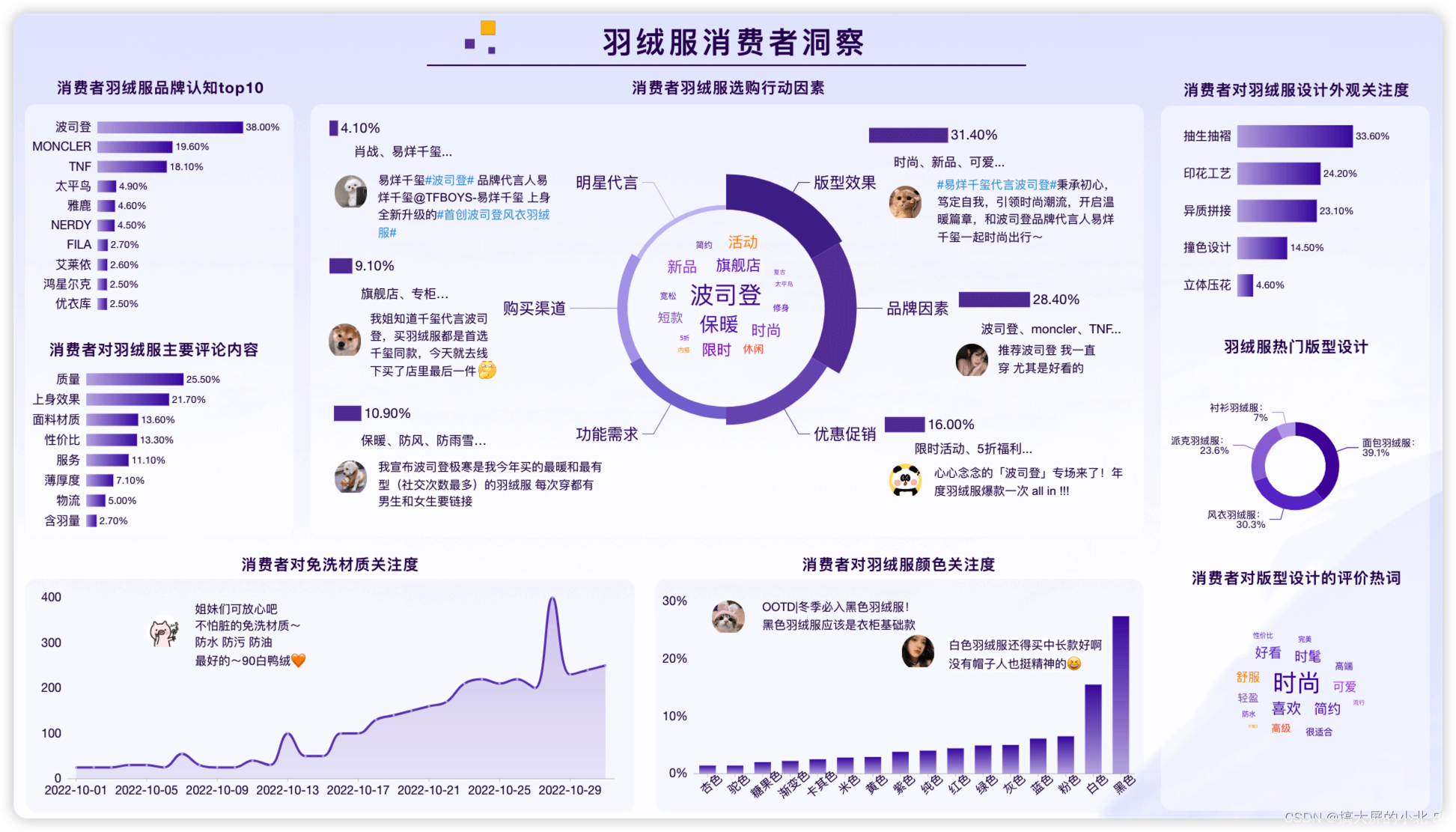1456x832 pixels.
Task: Click the 风衣羽绒服 30.3% label
Action: pyautogui.click(x=1235, y=520)
